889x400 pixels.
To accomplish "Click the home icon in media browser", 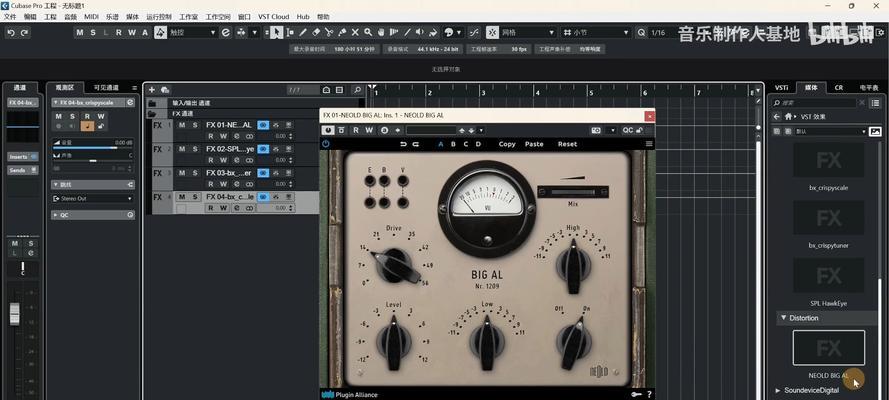I will click(x=788, y=117).
